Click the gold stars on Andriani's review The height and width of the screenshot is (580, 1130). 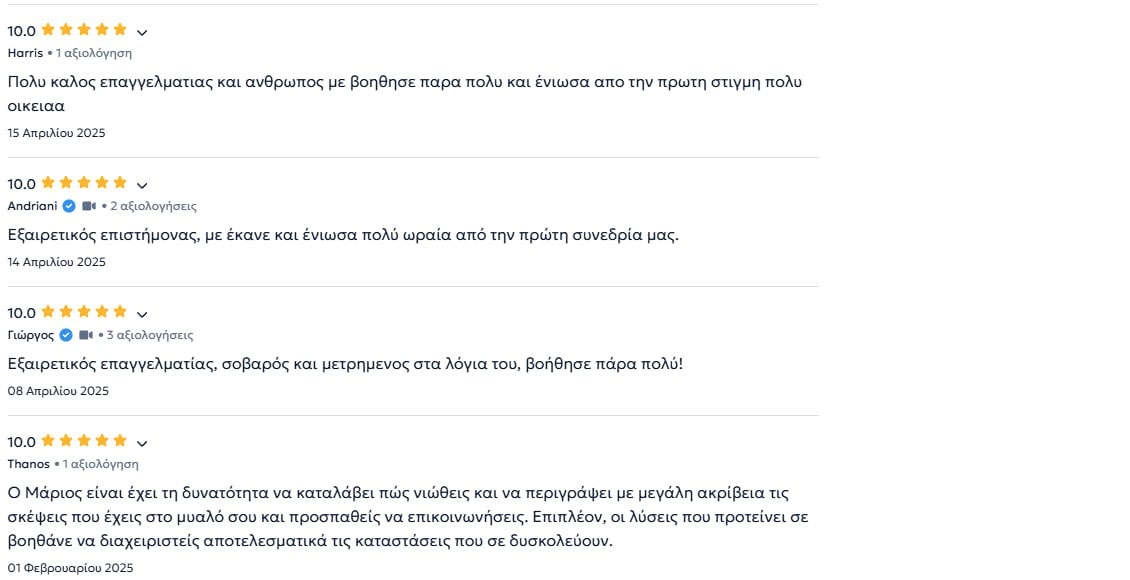84,183
